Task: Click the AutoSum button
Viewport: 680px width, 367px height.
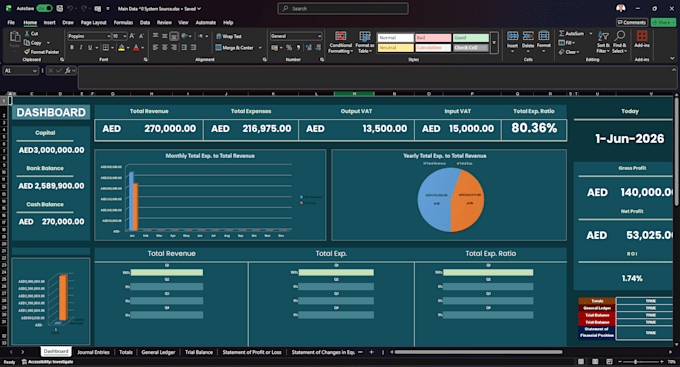Action: [x=572, y=33]
